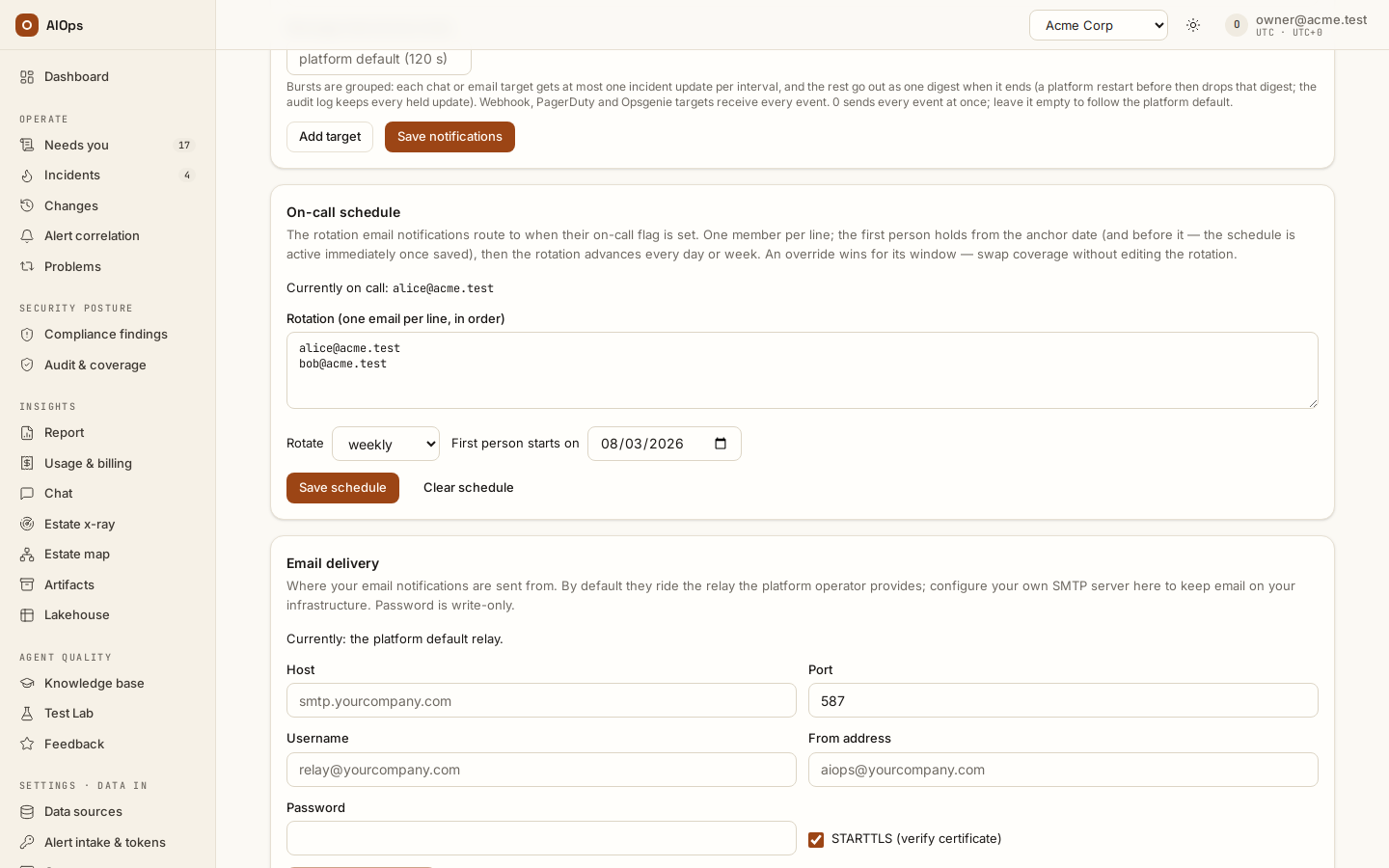Click the Estate map icon
1389x868 pixels.
[27, 555]
